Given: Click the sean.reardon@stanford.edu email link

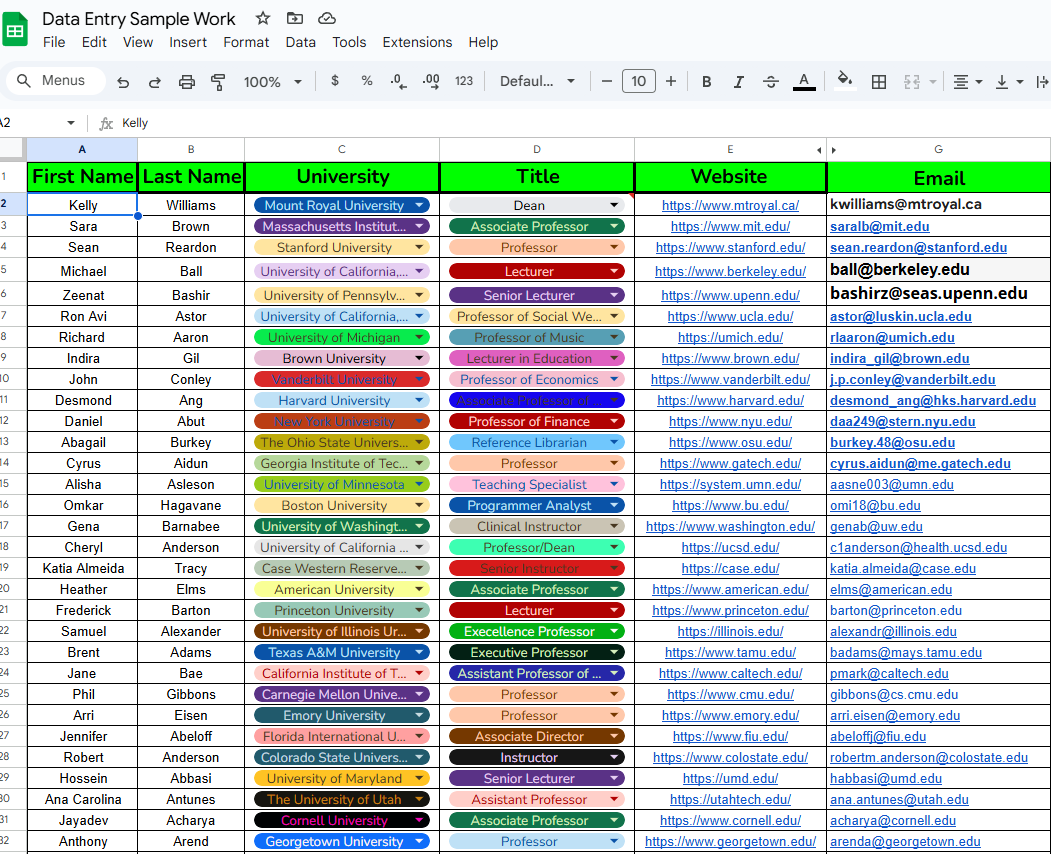Looking at the screenshot, I should click(x=918, y=247).
